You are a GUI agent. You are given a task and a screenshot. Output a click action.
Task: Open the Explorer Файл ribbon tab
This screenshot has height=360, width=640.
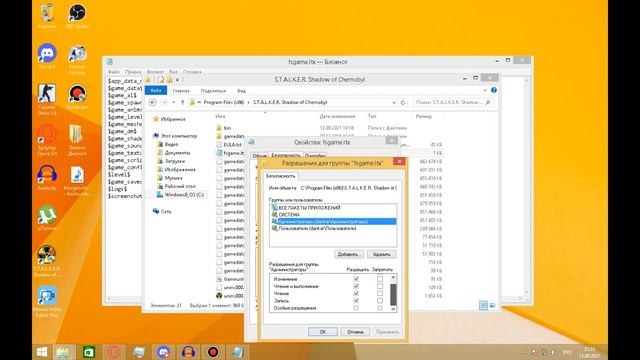pos(156,91)
